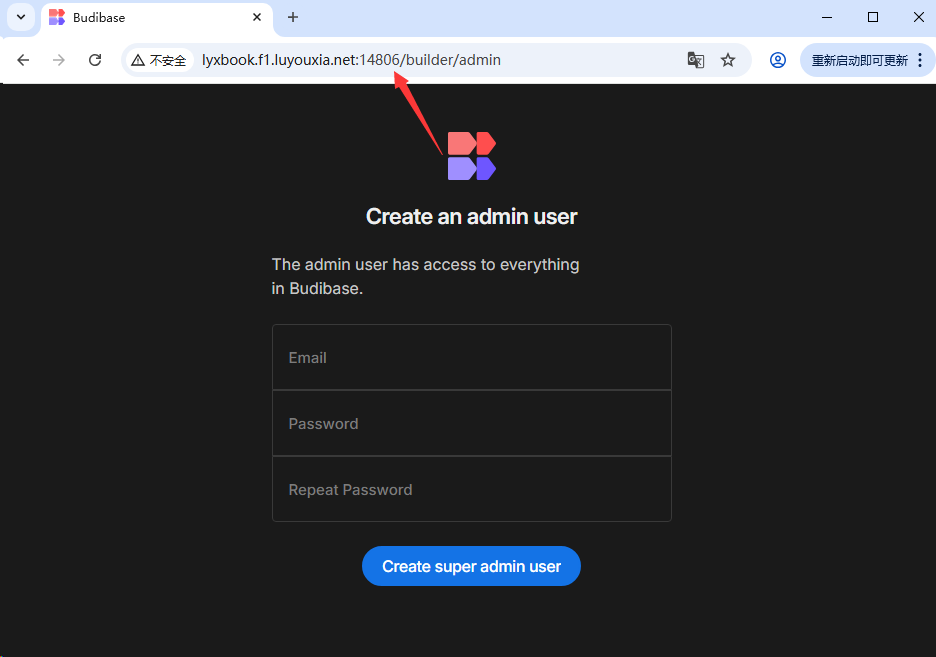Click the browser back arrow
Viewport: 936px width, 657px height.
(x=23, y=60)
